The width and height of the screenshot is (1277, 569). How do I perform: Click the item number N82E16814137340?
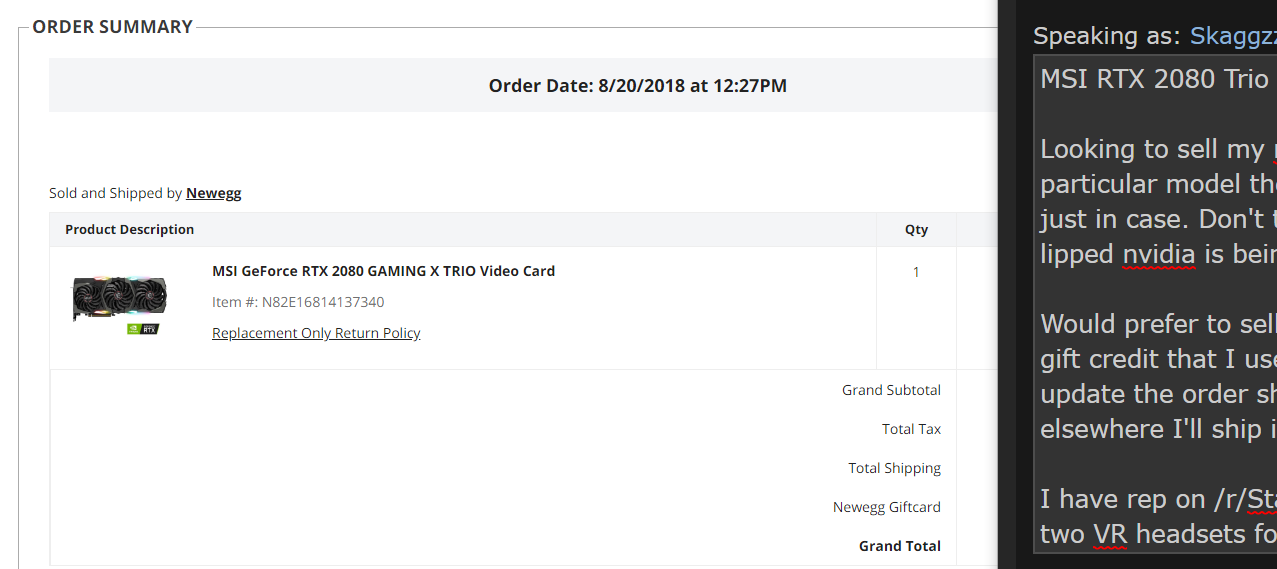[x=298, y=302]
